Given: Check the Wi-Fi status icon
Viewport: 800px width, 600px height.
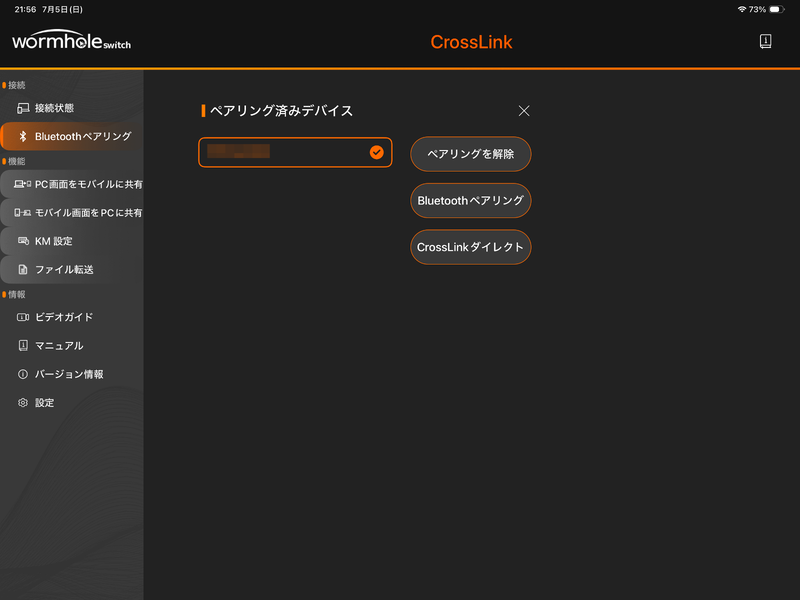Looking at the screenshot, I should 742,9.
